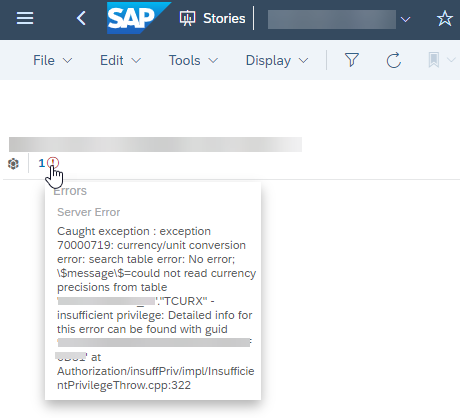The height and width of the screenshot is (418, 460).
Task: Click the error count number 1
Action: pyautogui.click(x=41, y=163)
